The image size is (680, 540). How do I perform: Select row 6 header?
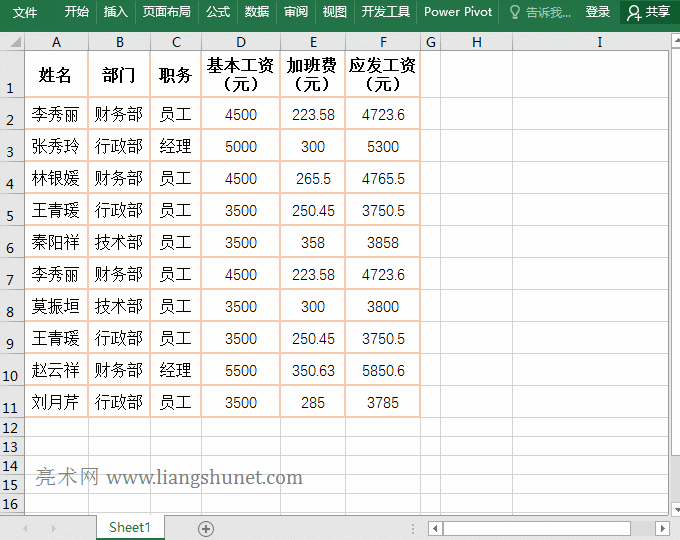12,241
